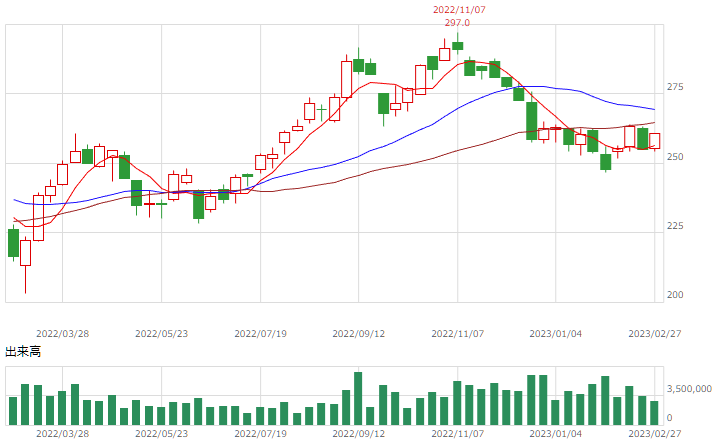This screenshot has width=718, height=445.
Task: Click the 297.0 peak price label
Action: pyautogui.click(x=457, y=23)
